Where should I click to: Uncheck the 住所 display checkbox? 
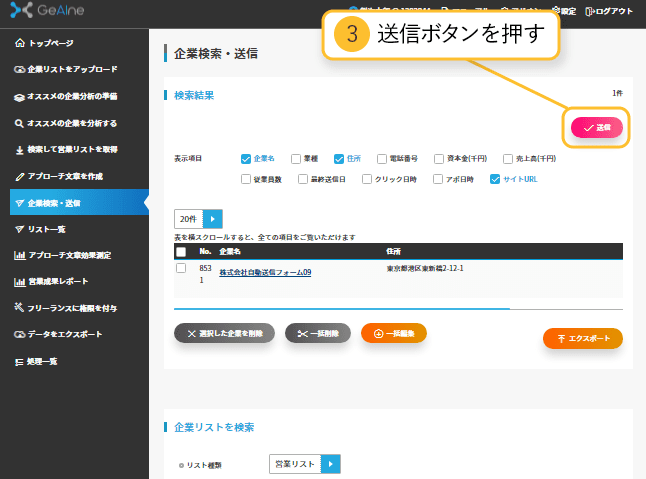coord(339,159)
